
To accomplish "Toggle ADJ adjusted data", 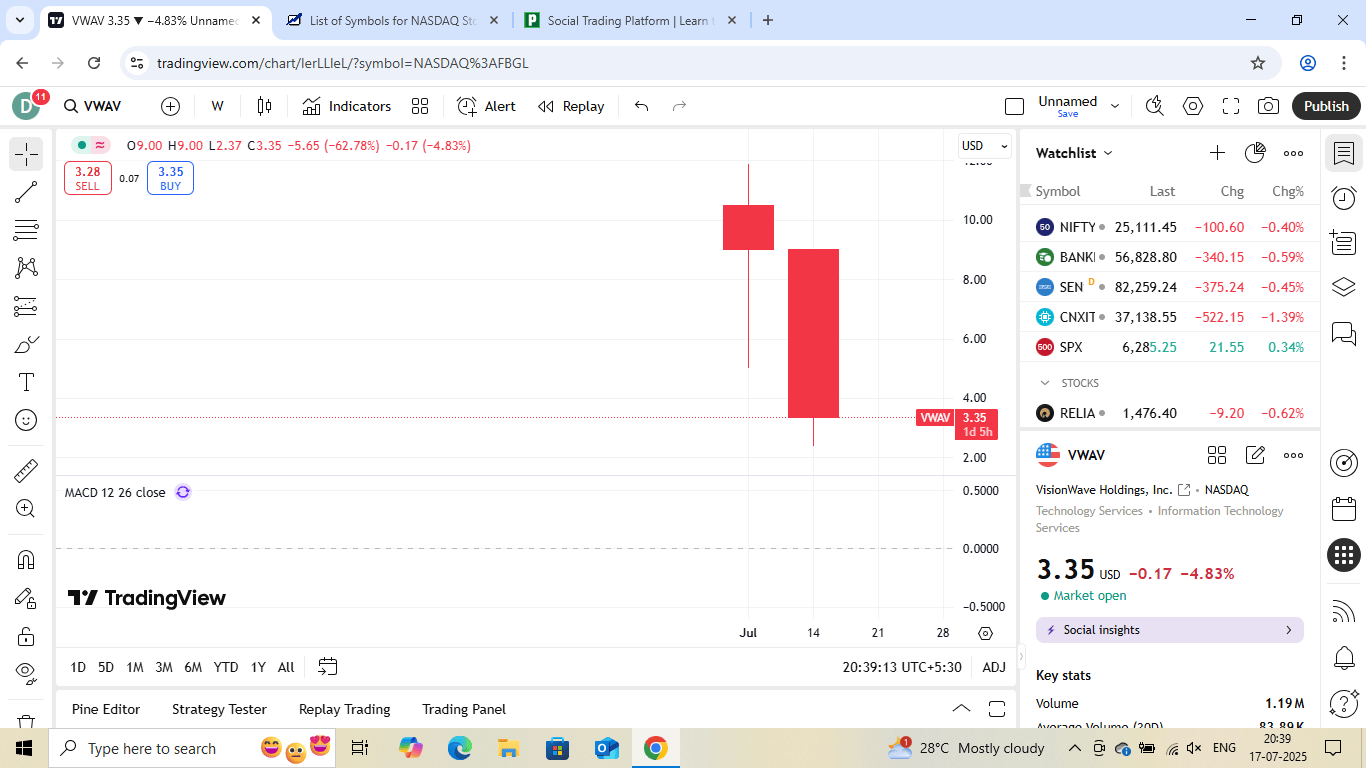I will point(994,667).
